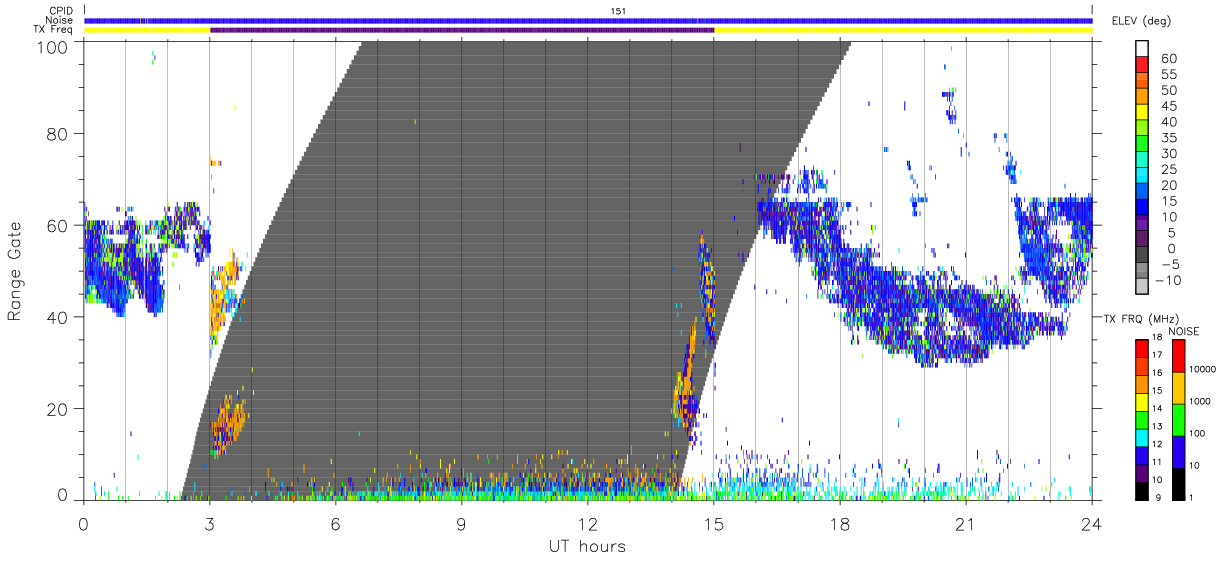The width and height of the screenshot is (1228, 567).
Task: Click the 'ELEV (deg)' colorbar title
Action: click(1143, 20)
